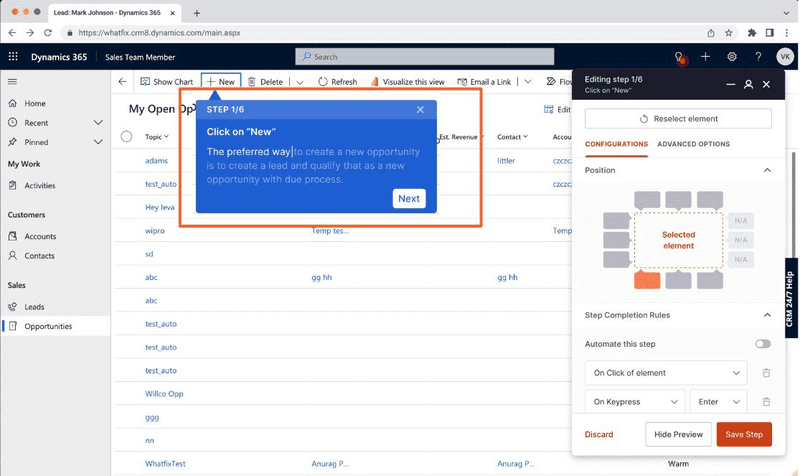
Task: Open Leads in the sidebar
Action: pyautogui.click(x=35, y=307)
